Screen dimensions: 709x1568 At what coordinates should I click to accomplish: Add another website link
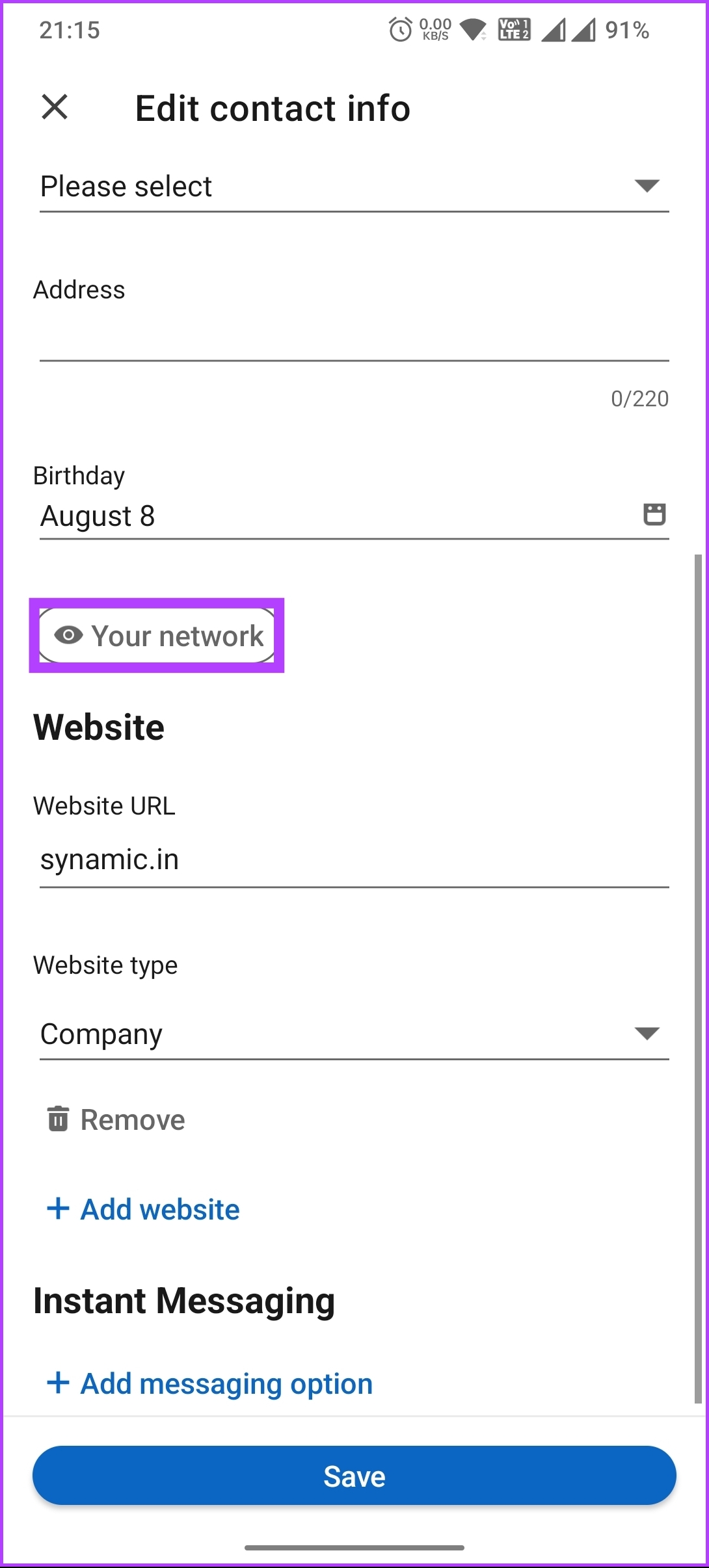144,1209
